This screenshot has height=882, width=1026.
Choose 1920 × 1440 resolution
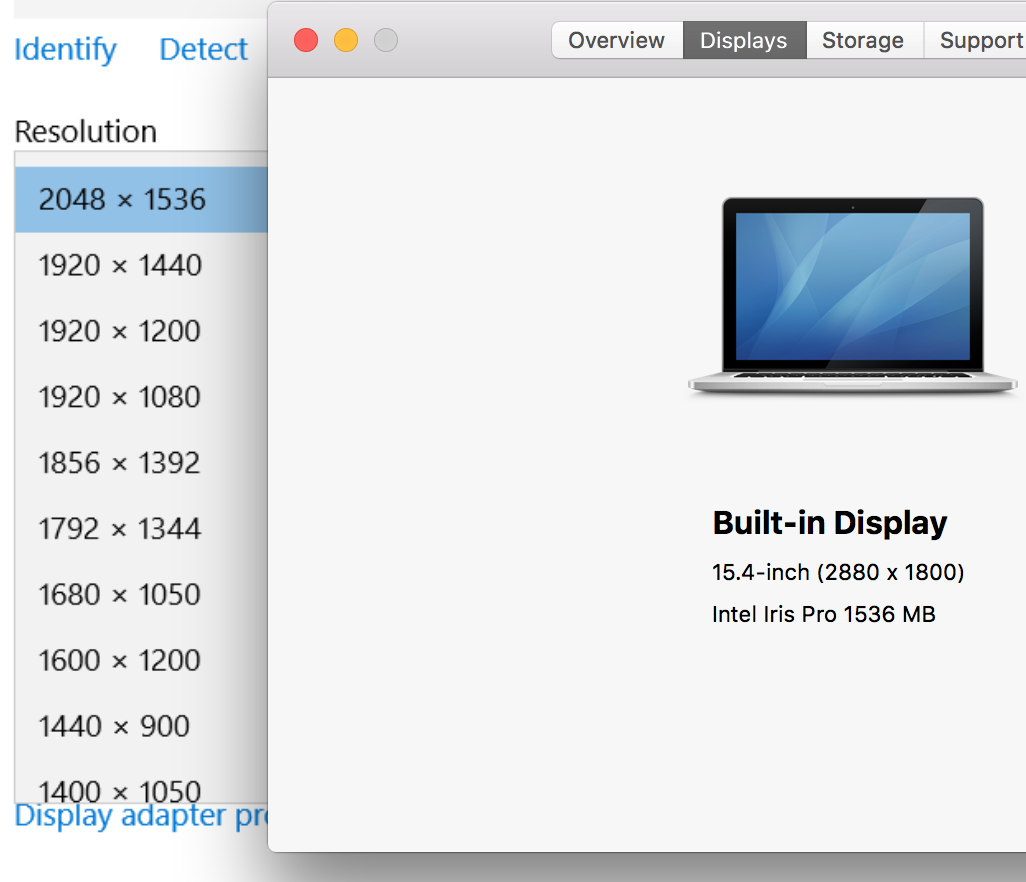(141, 266)
